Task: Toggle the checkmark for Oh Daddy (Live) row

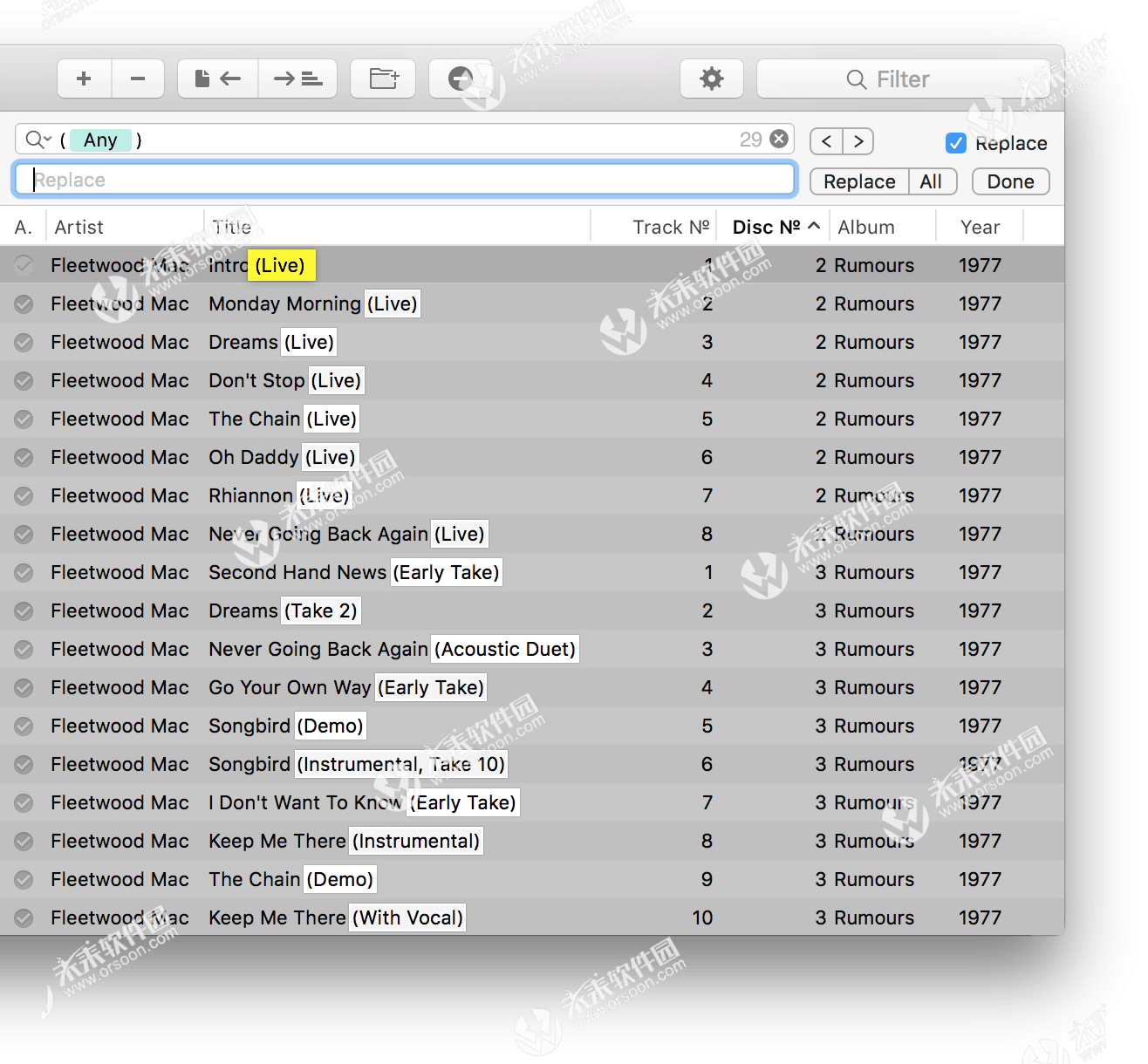Action: [x=24, y=457]
